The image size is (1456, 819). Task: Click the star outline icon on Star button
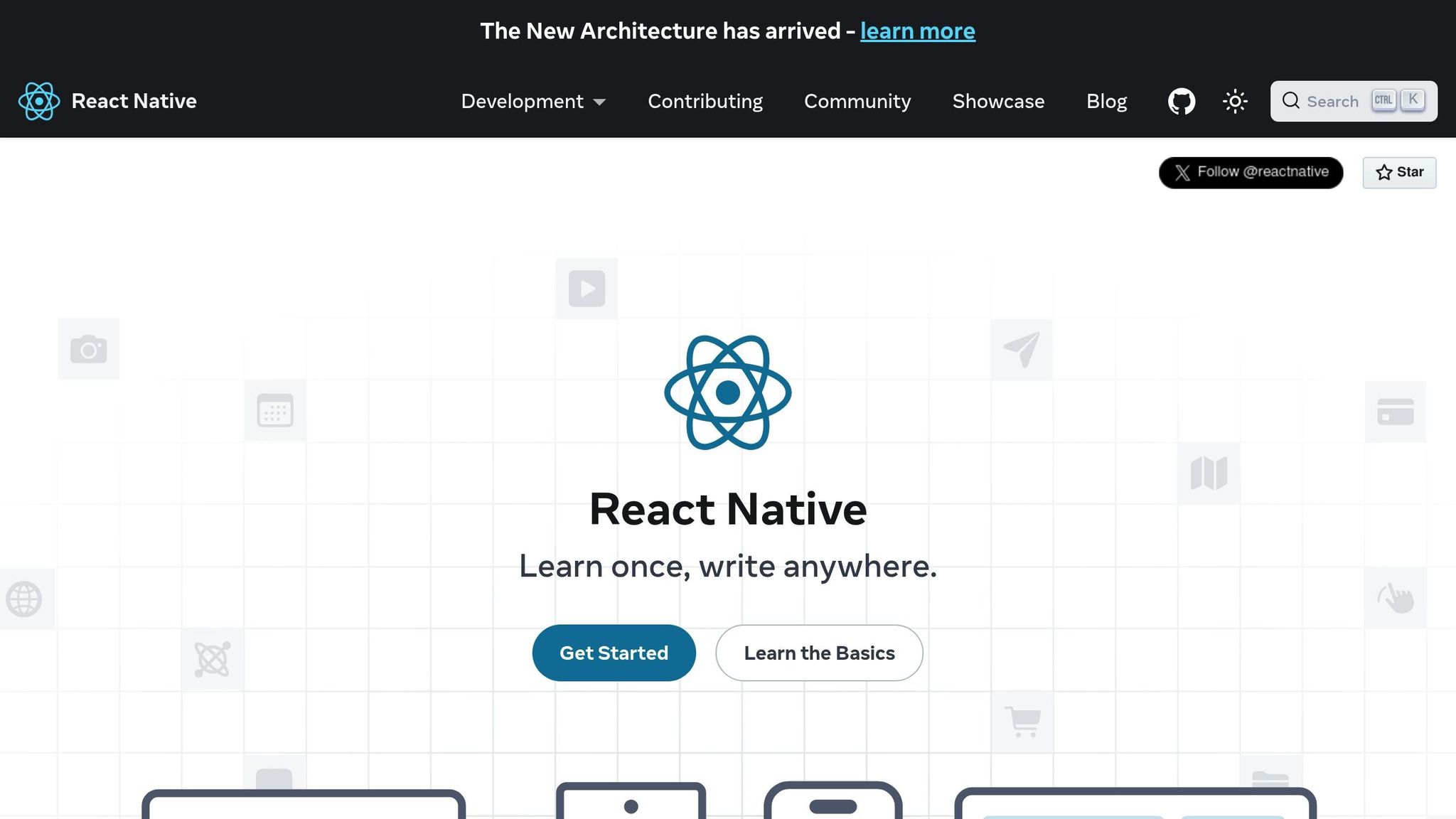click(x=1383, y=172)
